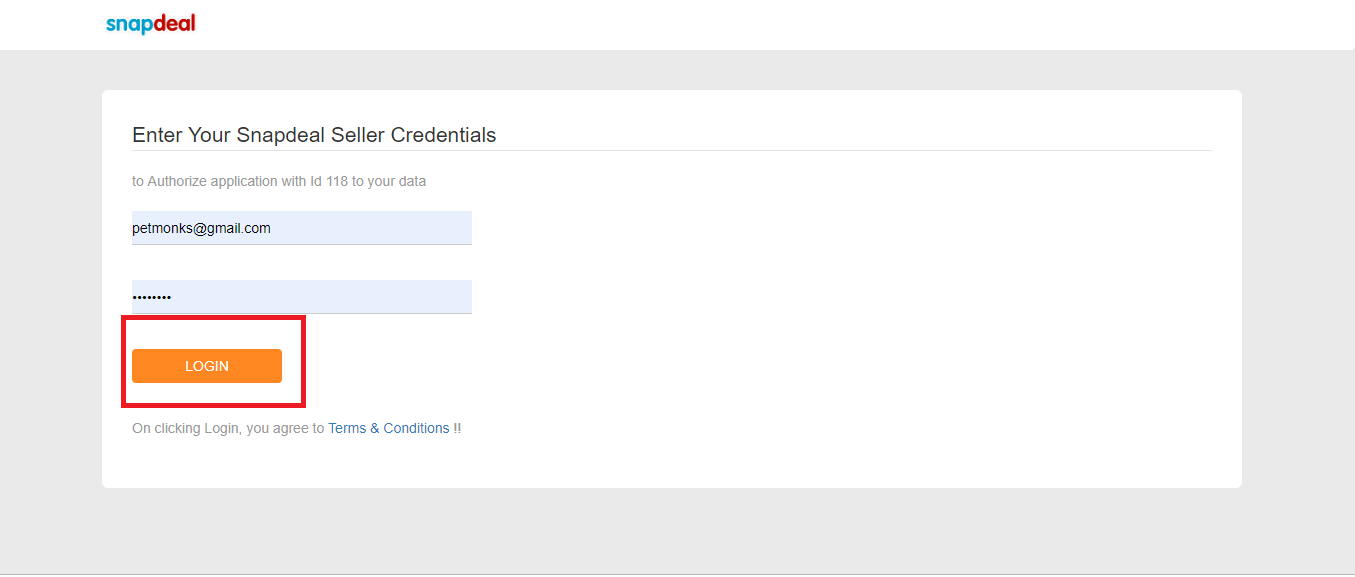Screen dimensions: 1355x577
Task: Click the 'to Authorize application with Id 118' text
Action: pos(279,181)
